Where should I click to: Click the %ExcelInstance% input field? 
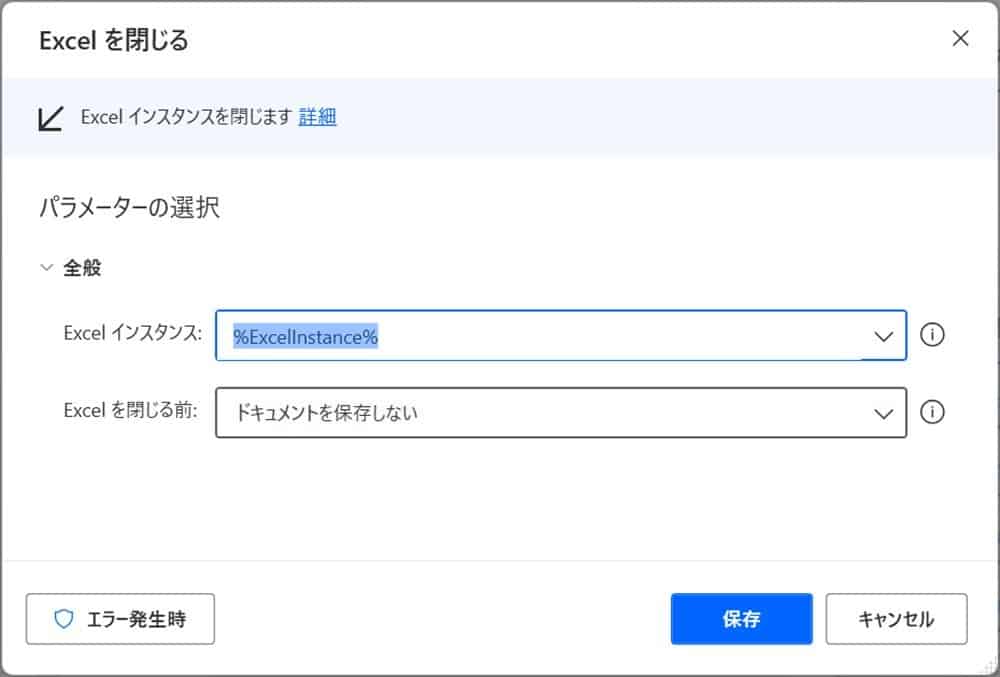pos(540,336)
